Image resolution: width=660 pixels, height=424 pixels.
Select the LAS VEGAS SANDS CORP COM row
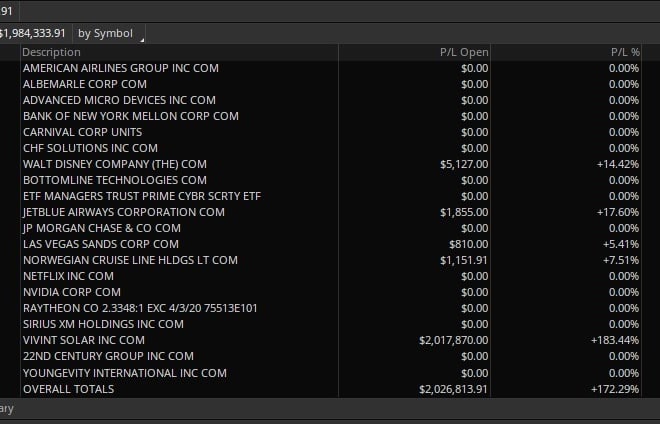point(101,244)
